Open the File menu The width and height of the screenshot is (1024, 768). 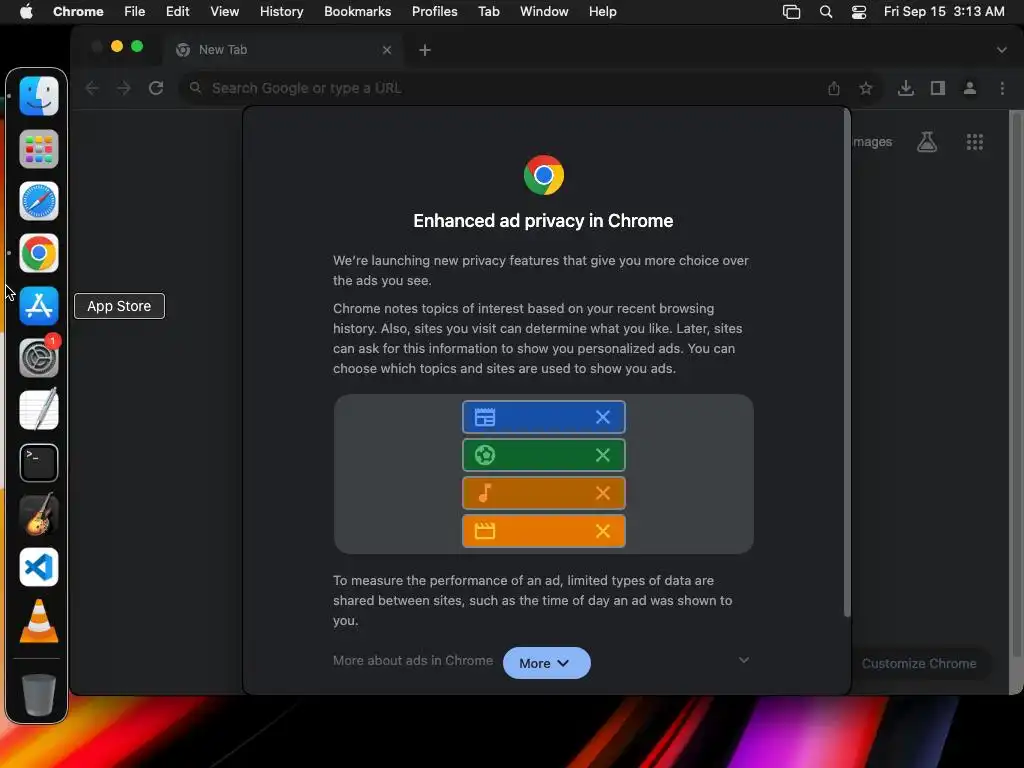coord(135,12)
